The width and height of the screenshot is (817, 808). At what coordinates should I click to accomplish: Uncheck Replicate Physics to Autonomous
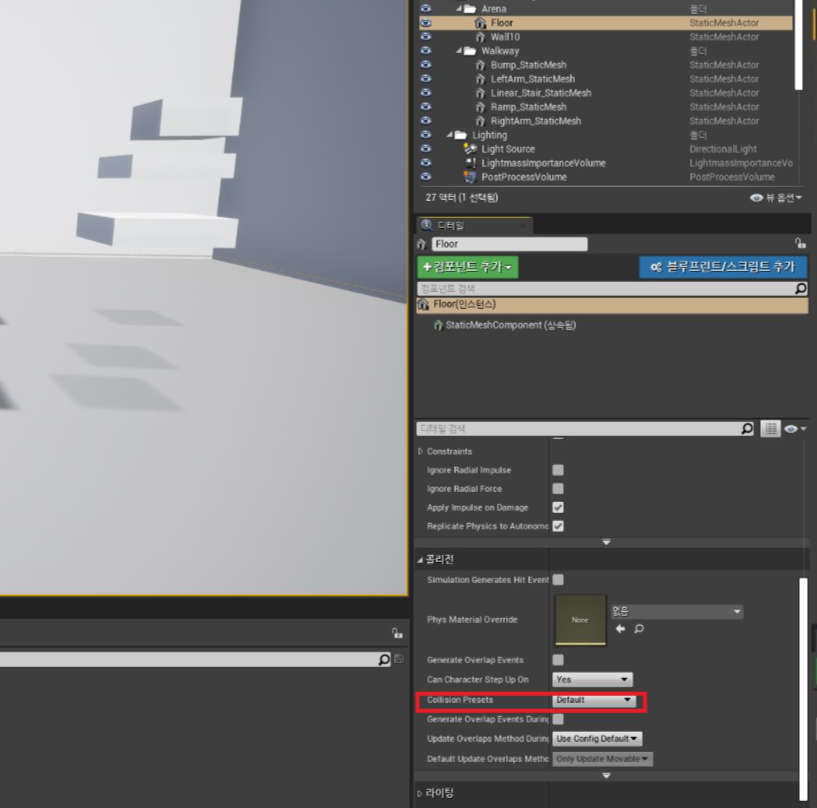point(558,526)
